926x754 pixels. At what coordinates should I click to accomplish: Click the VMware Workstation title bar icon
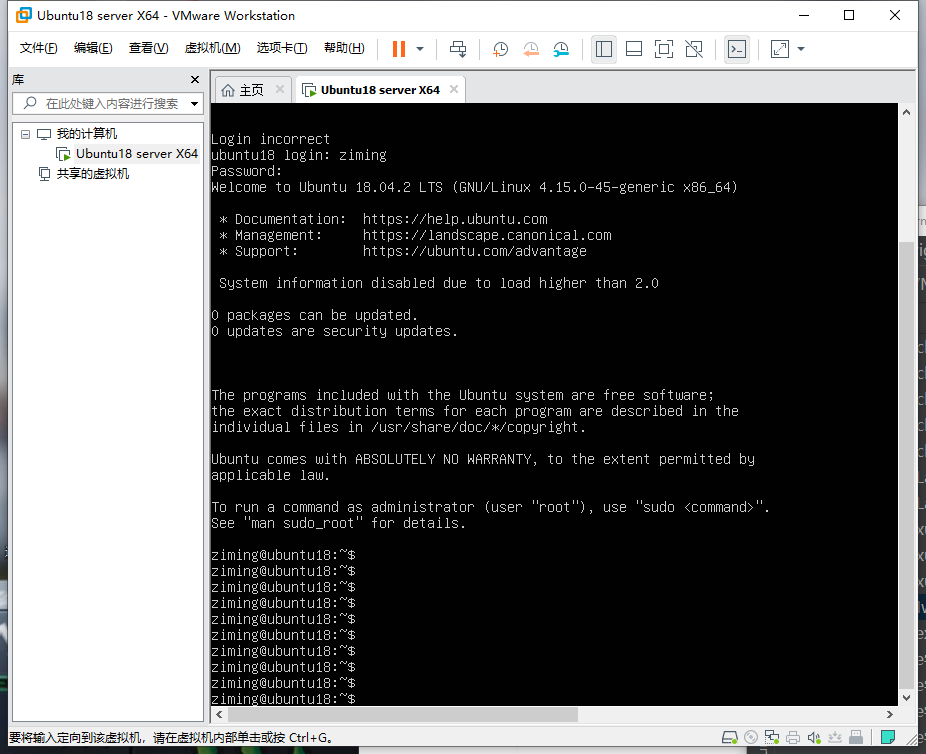click(x=24, y=15)
